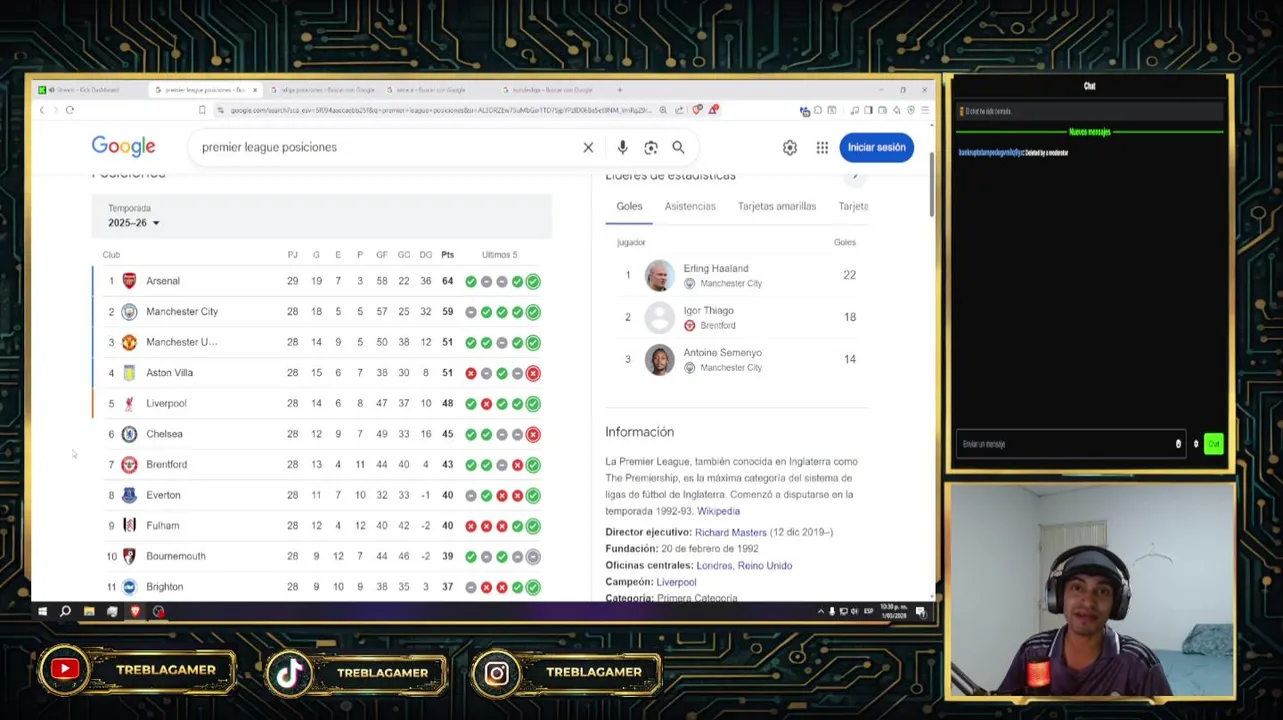Click Erling Haaland's player photo
The height and width of the screenshot is (720, 1283).
point(659,275)
